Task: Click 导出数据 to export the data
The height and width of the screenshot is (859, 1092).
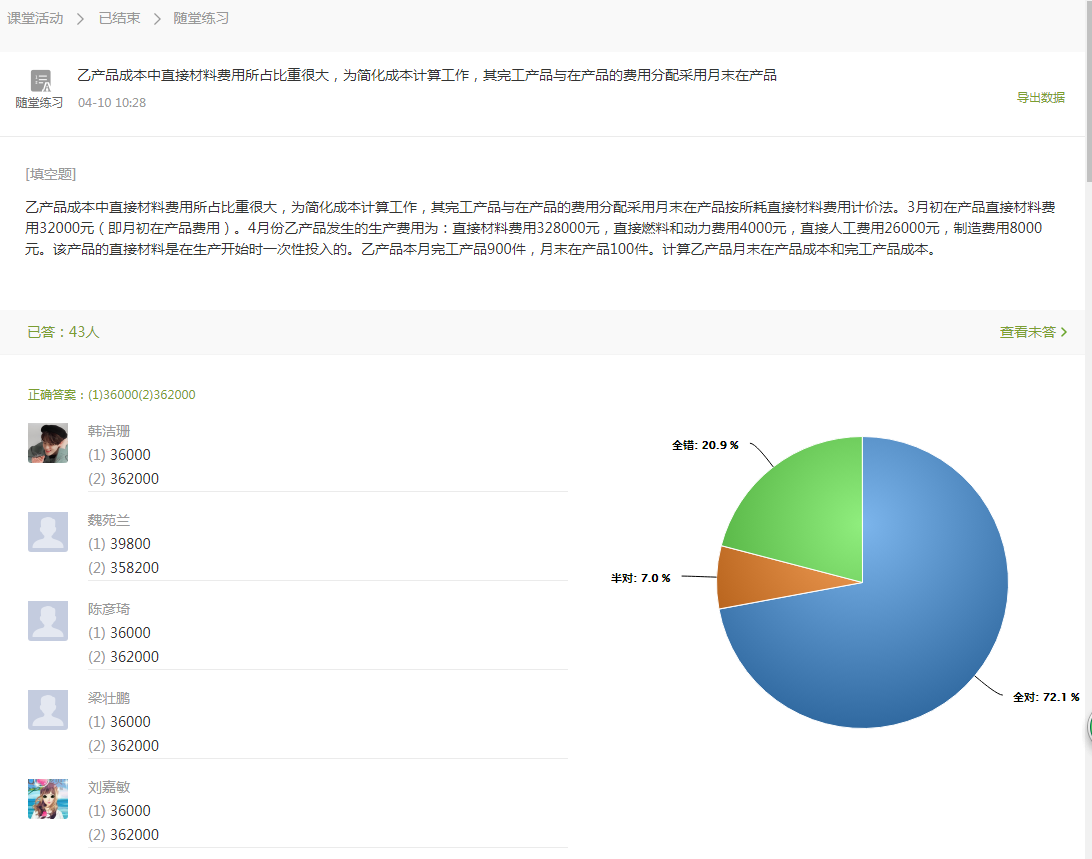Action: [x=1041, y=99]
